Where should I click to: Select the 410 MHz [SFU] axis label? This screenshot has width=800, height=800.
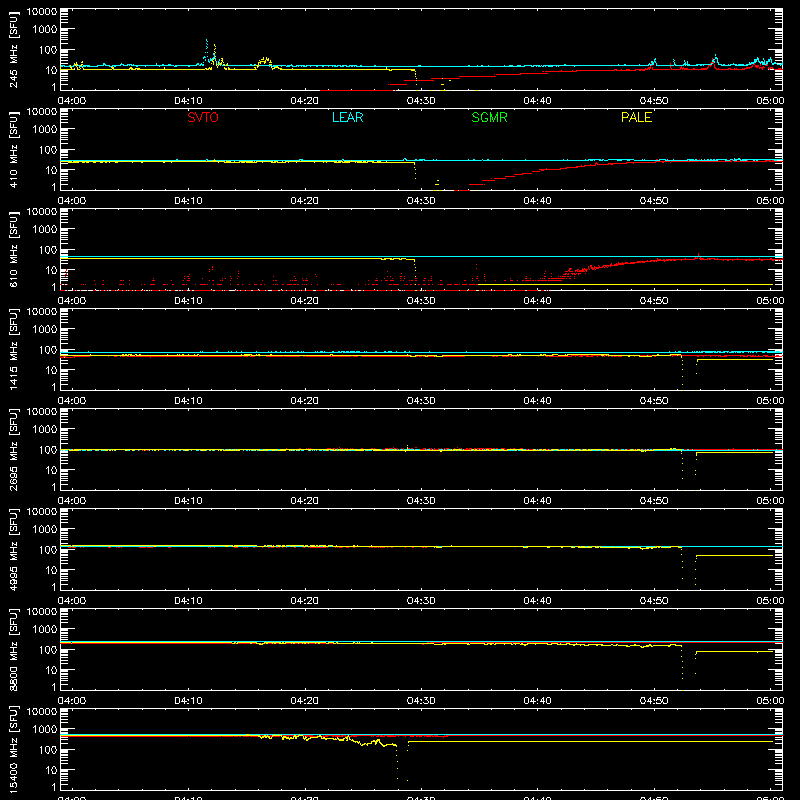(x=14, y=150)
